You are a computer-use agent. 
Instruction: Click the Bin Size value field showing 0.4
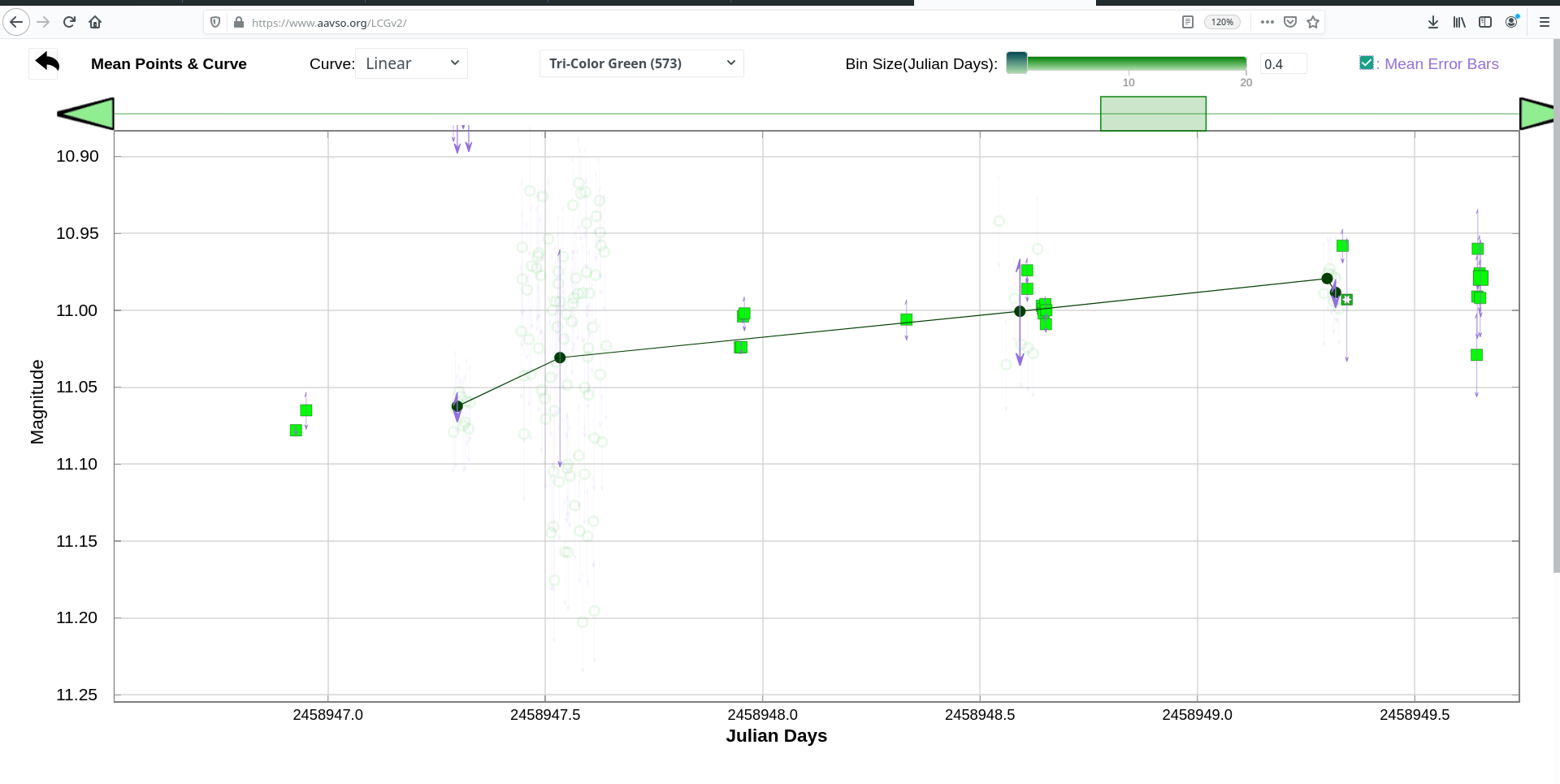[1283, 64]
